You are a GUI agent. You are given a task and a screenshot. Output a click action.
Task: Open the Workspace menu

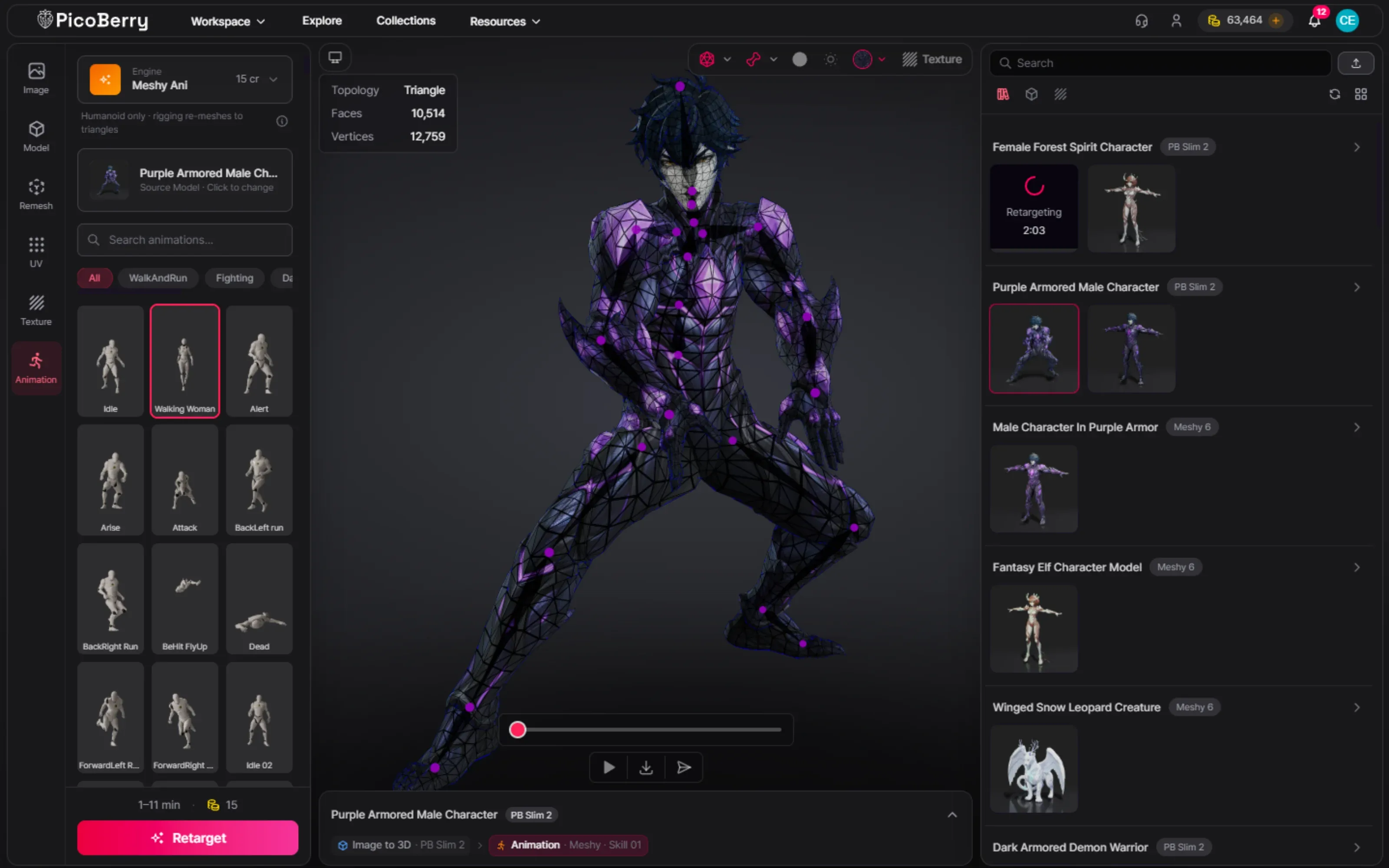point(228,21)
